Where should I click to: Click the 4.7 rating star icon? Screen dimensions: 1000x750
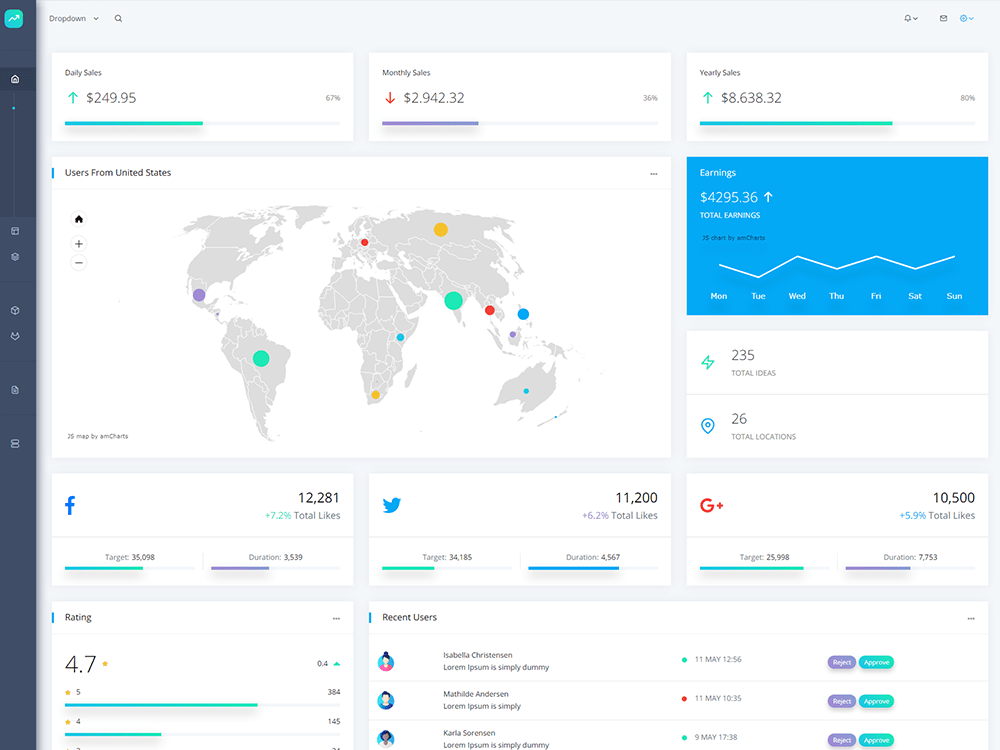tap(105, 664)
